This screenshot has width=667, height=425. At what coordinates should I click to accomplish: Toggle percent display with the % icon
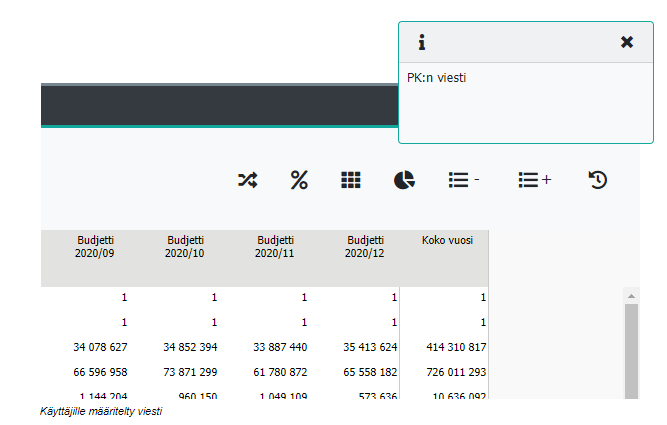(x=299, y=180)
